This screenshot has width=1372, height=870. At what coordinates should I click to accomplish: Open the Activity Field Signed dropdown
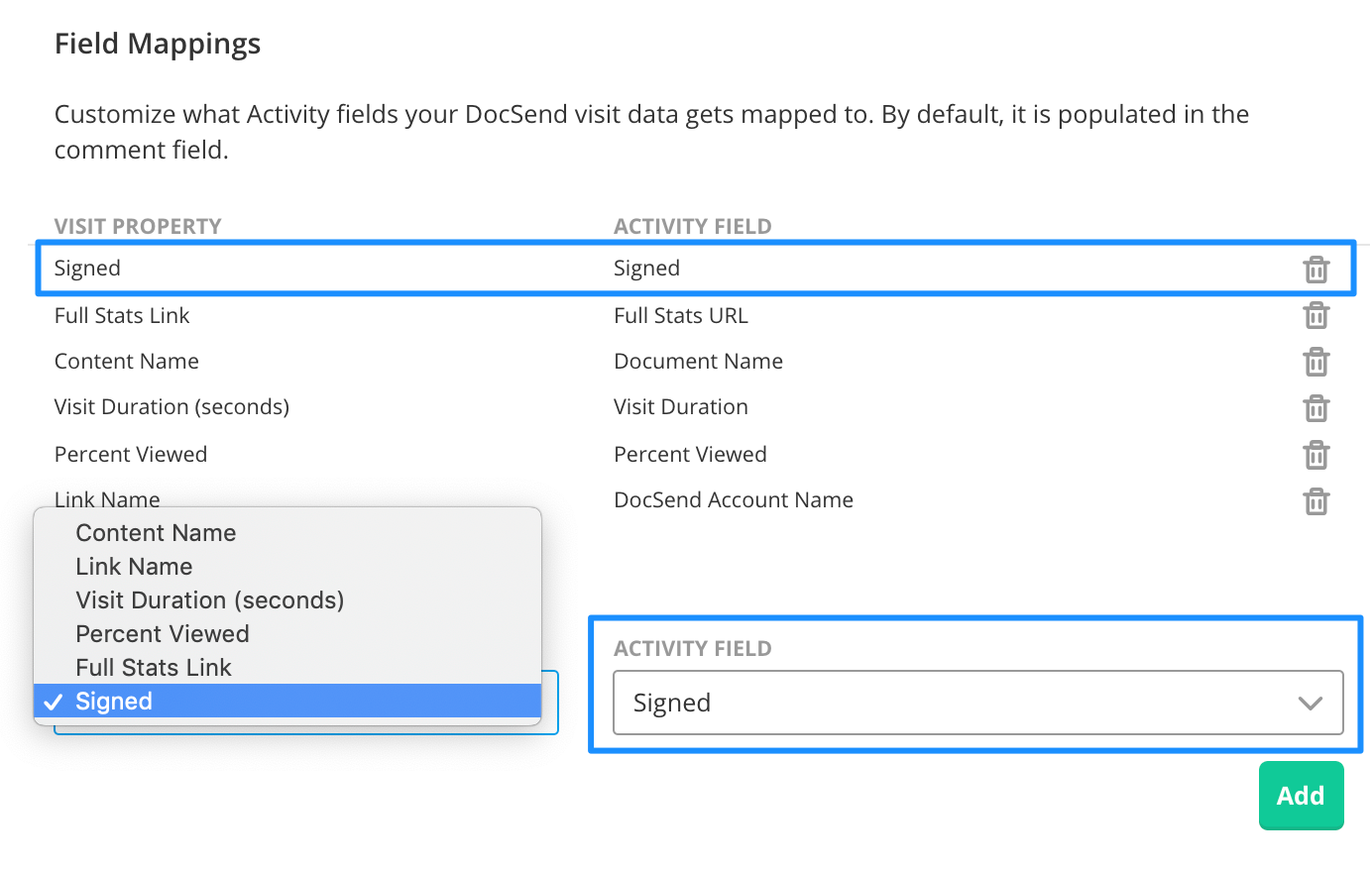[x=978, y=703]
